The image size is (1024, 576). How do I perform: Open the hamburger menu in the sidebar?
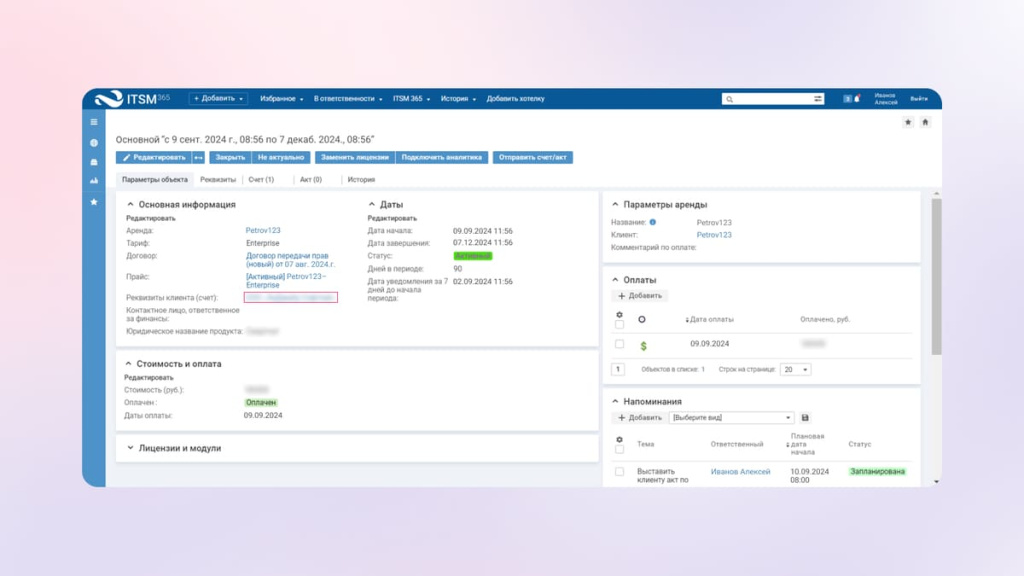(94, 122)
